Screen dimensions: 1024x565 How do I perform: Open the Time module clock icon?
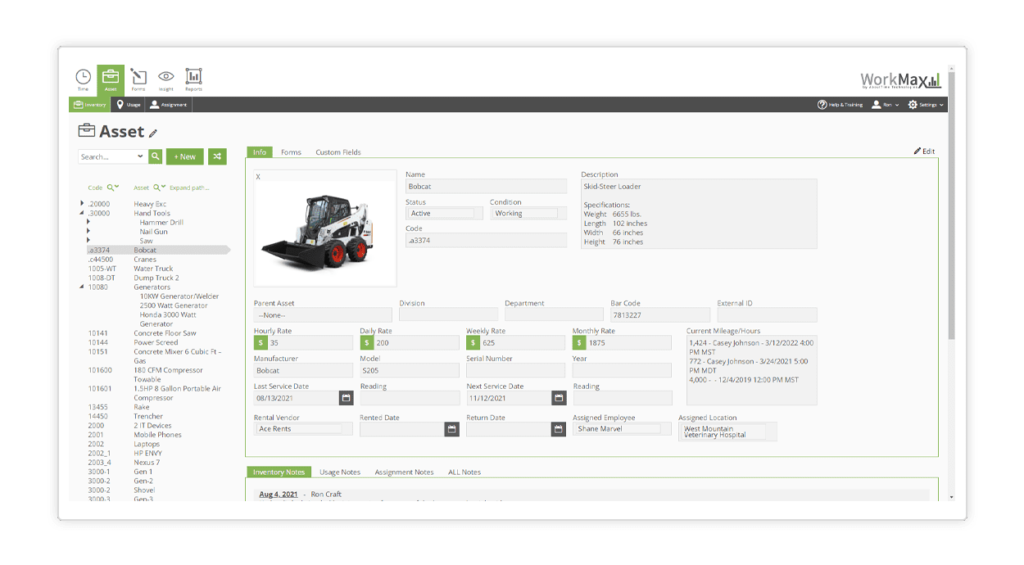(x=83, y=78)
